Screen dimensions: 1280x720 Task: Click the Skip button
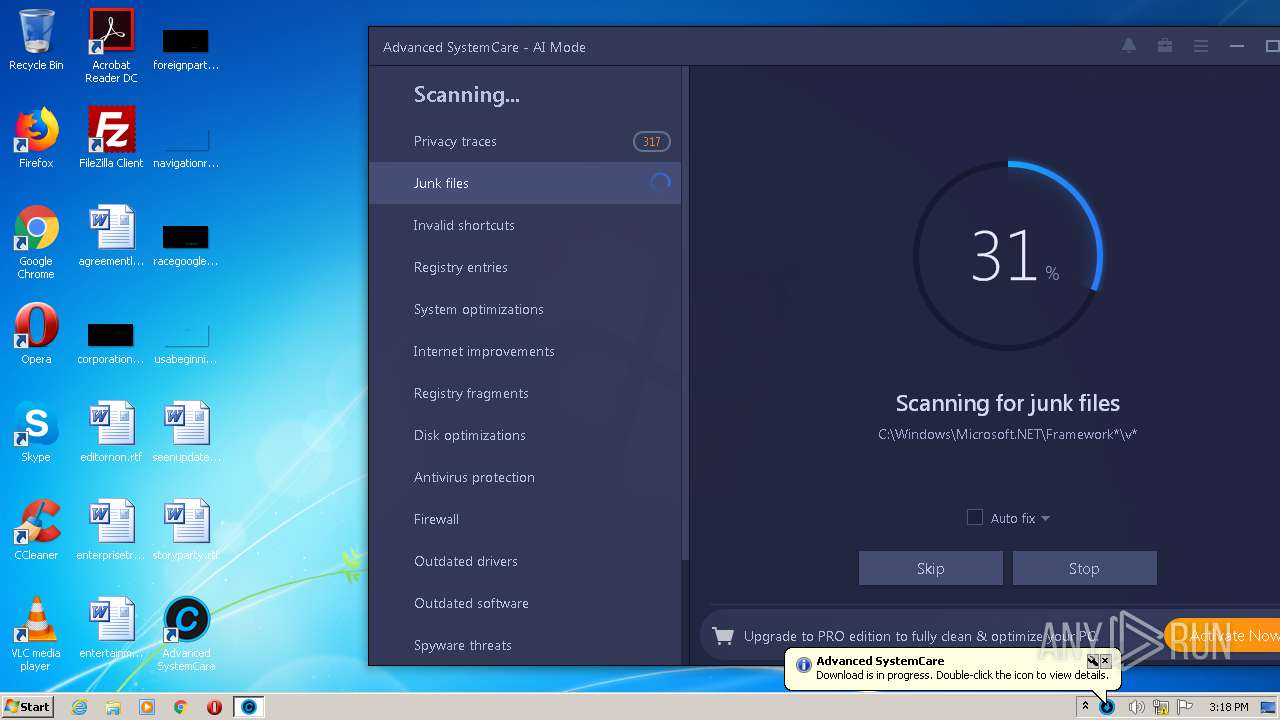930,568
